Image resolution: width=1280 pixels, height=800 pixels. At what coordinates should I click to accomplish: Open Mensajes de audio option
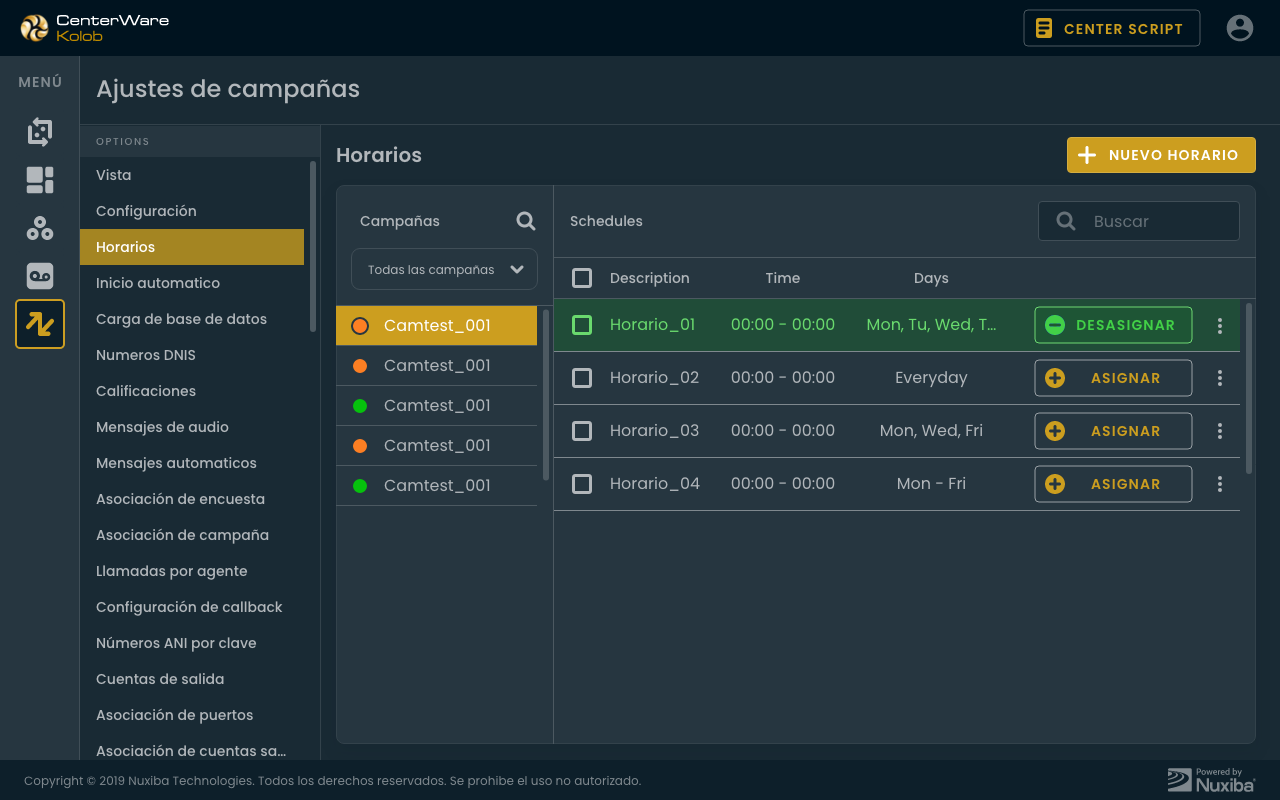point(192,427)
